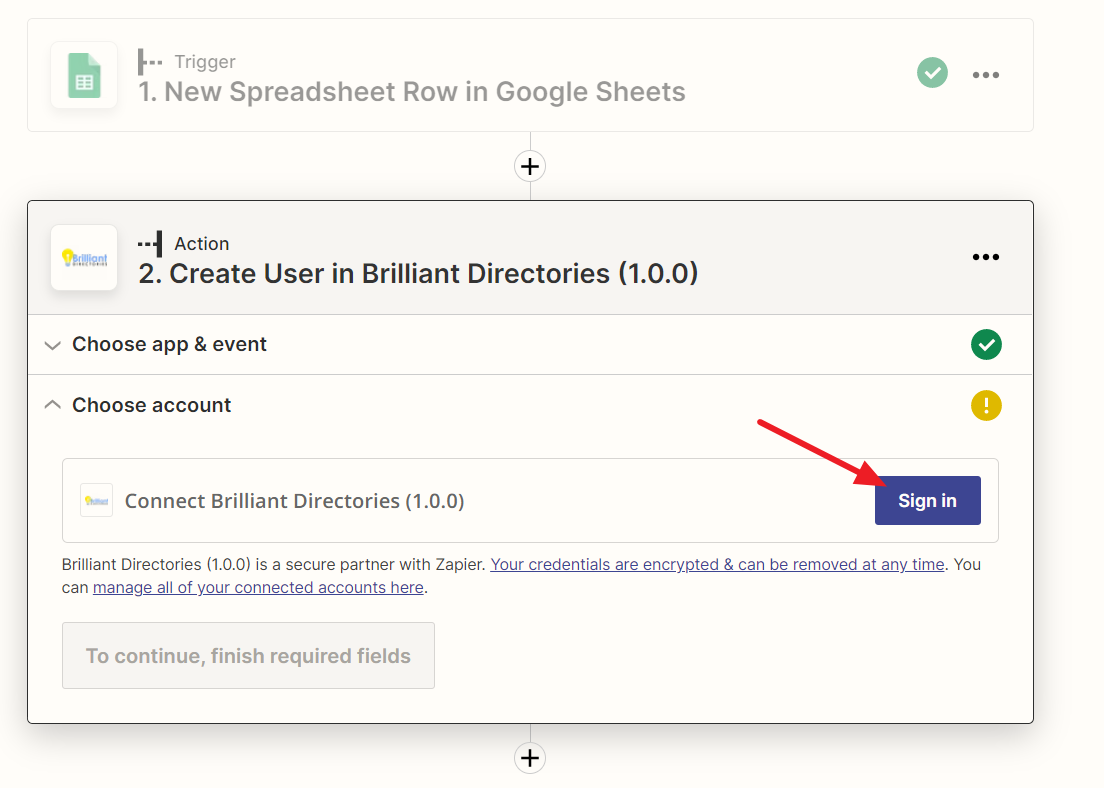Click the 'Choose account' heading

pos(151,405)
